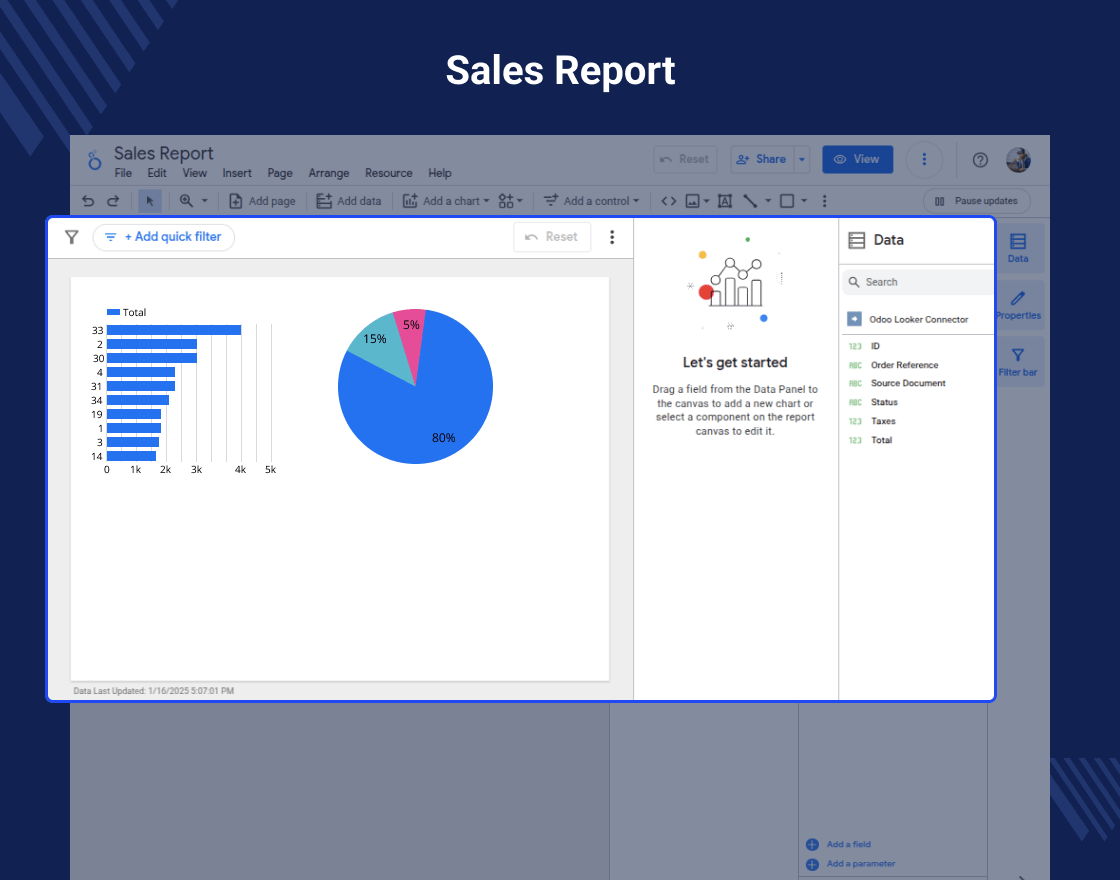Click the Data panel header icon

tap(856, 240)
